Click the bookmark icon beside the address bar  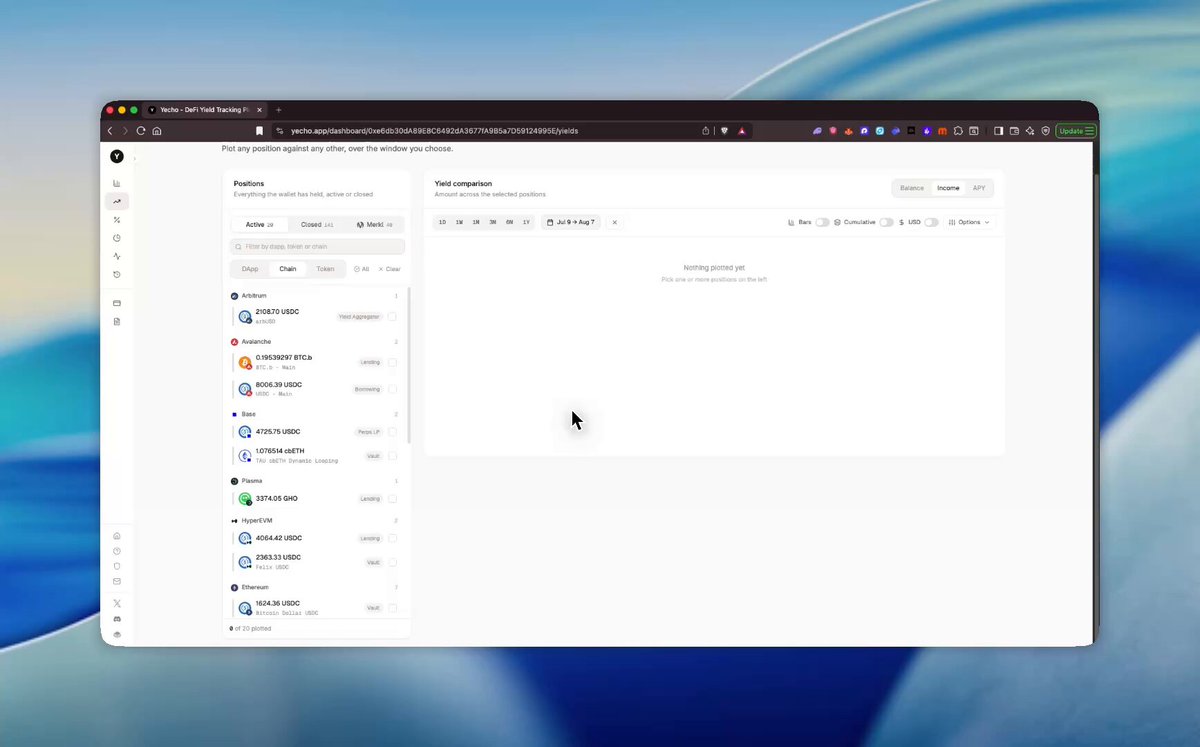pos(260,131)
